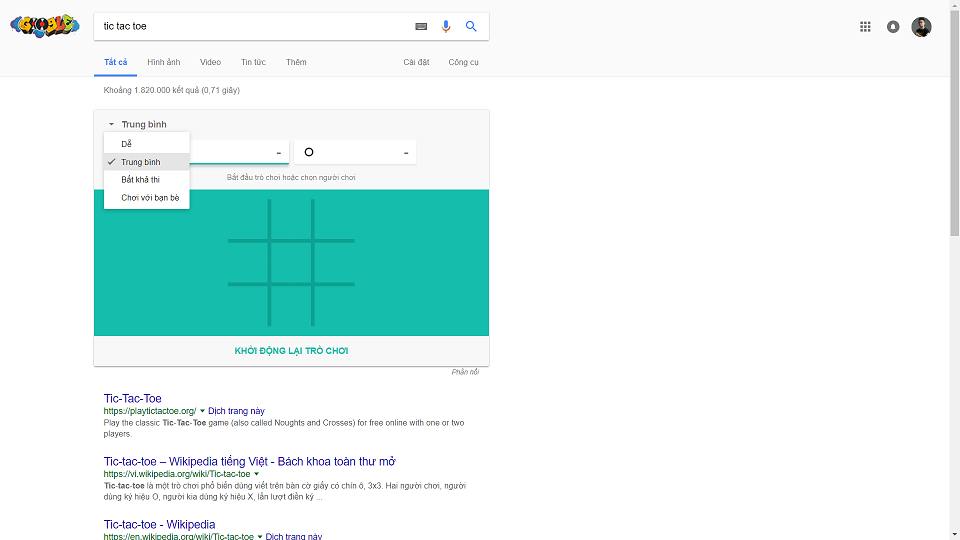960x540 pixels.
Task: Open the Tic-Tac-toe - Wikipedia result
Action: click(x=159, y=525)
